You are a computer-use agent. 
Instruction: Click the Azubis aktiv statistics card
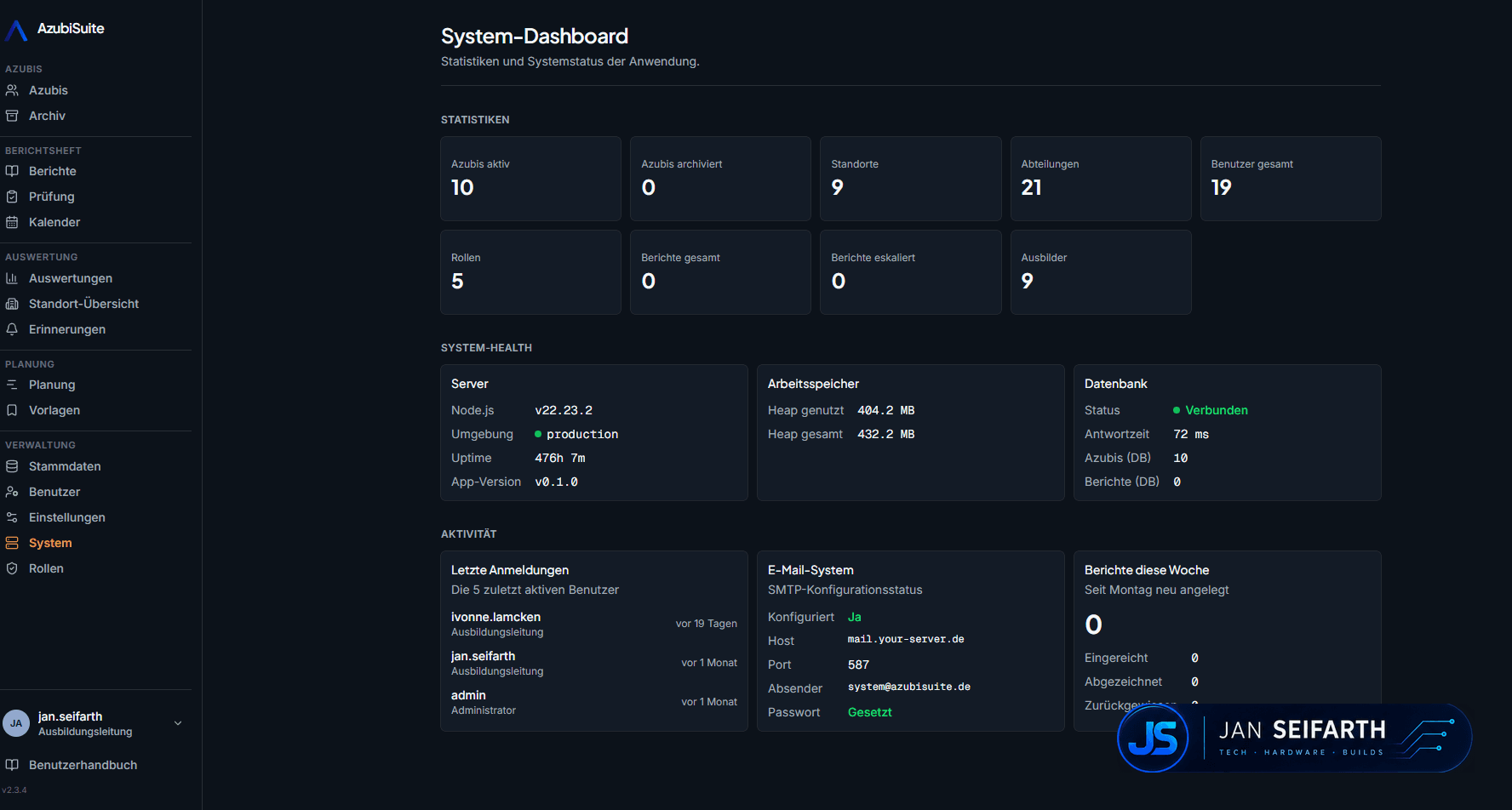(x=530, y=179)
